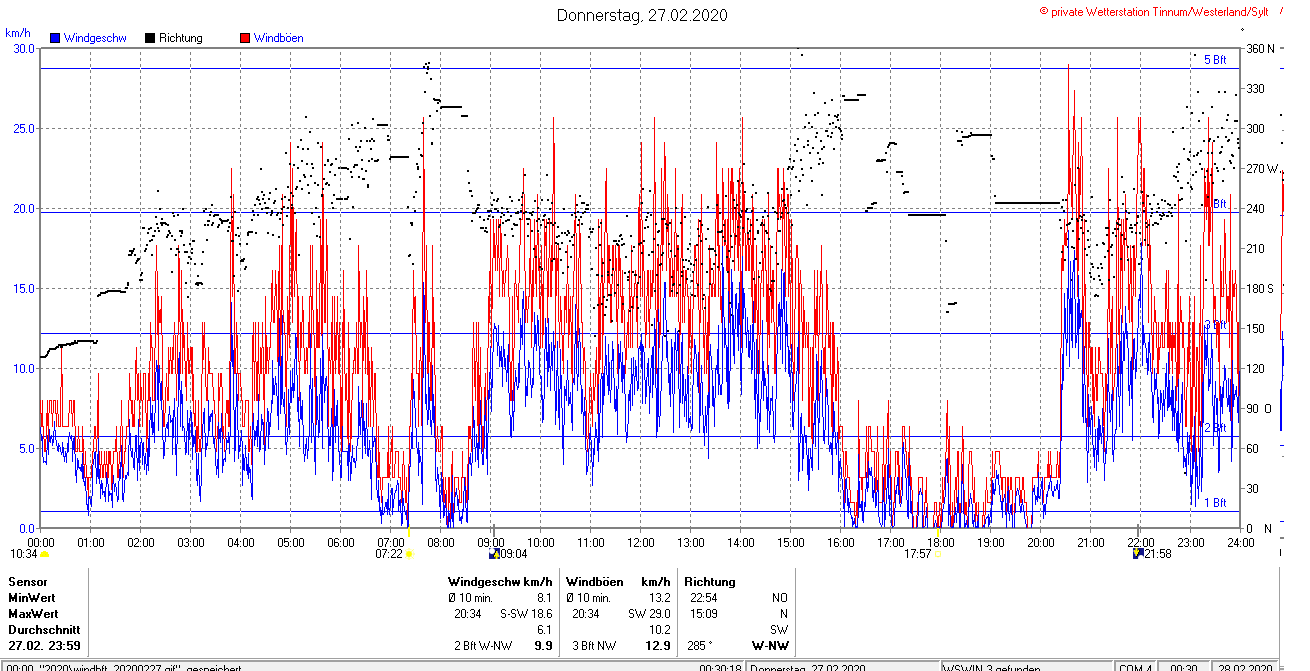Click the 270 W direction axis label
Viewport: 1310px width, 671px height.
pos(1263,168)
